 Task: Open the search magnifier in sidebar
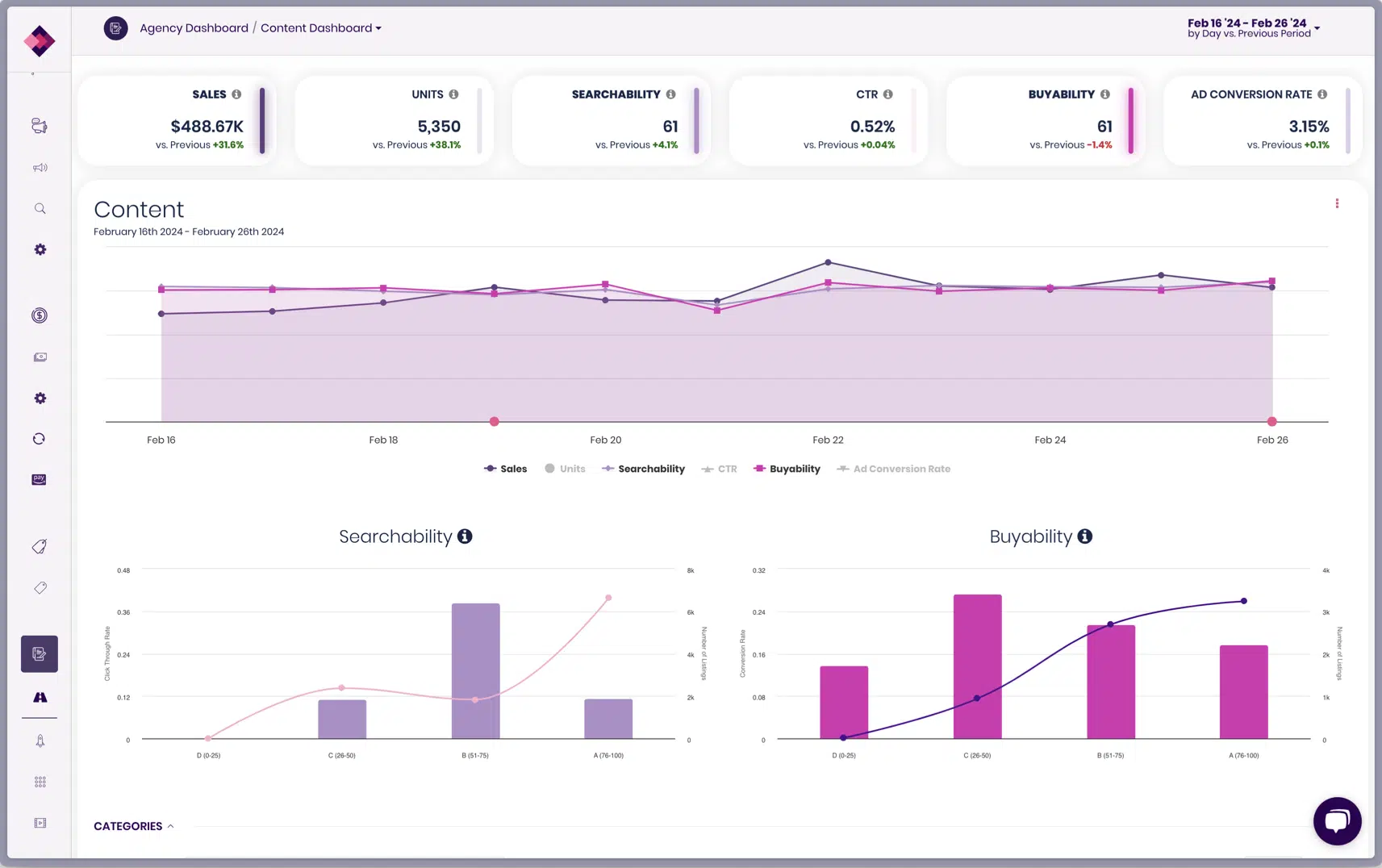[40, 209]
